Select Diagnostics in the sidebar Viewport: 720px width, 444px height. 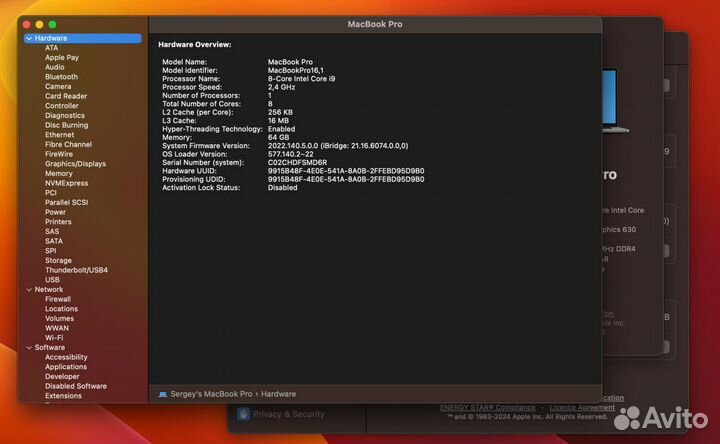click(65, 115)
